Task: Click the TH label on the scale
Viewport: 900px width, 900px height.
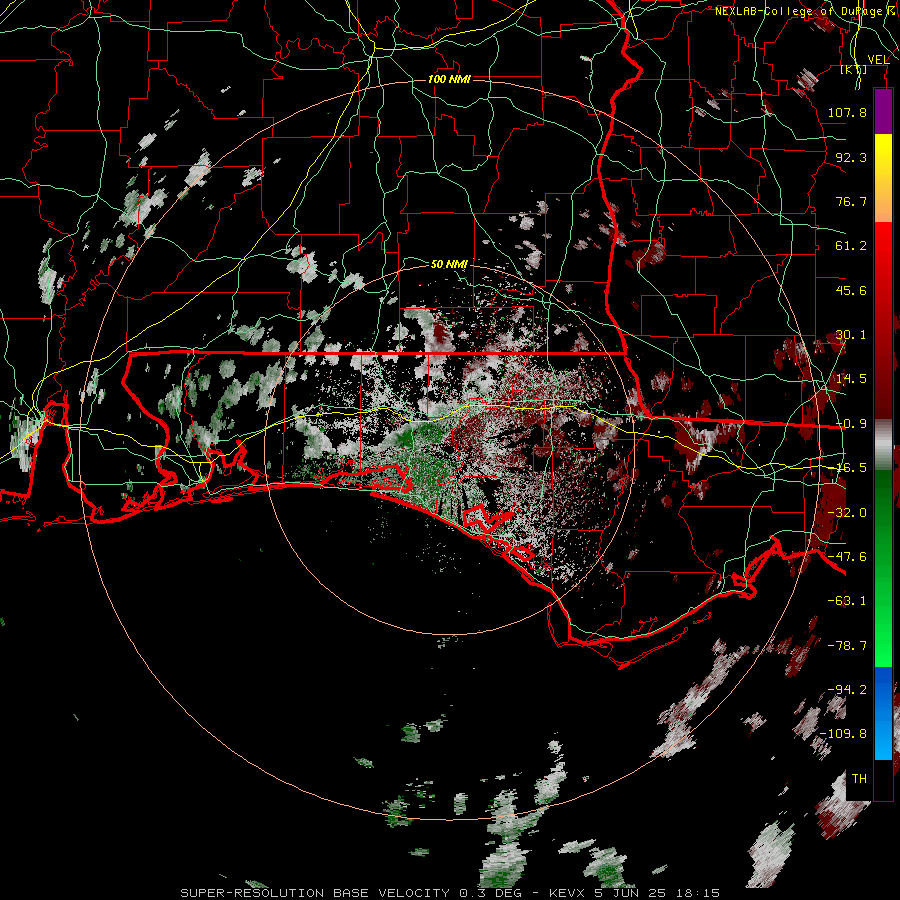Action: 859,779
